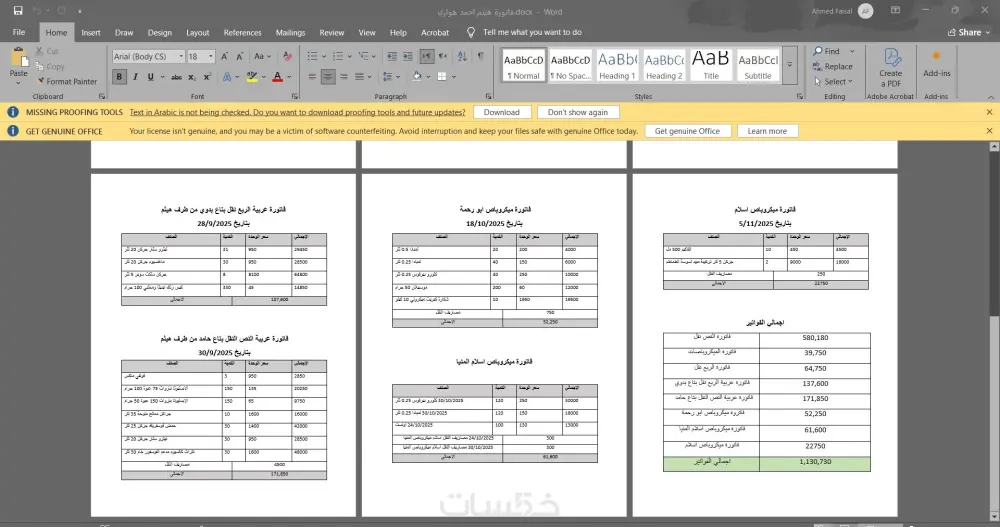Viewport: 1000px width, 527px height.
Task: Toggle Underline formatting
Action: pos(151,77)
